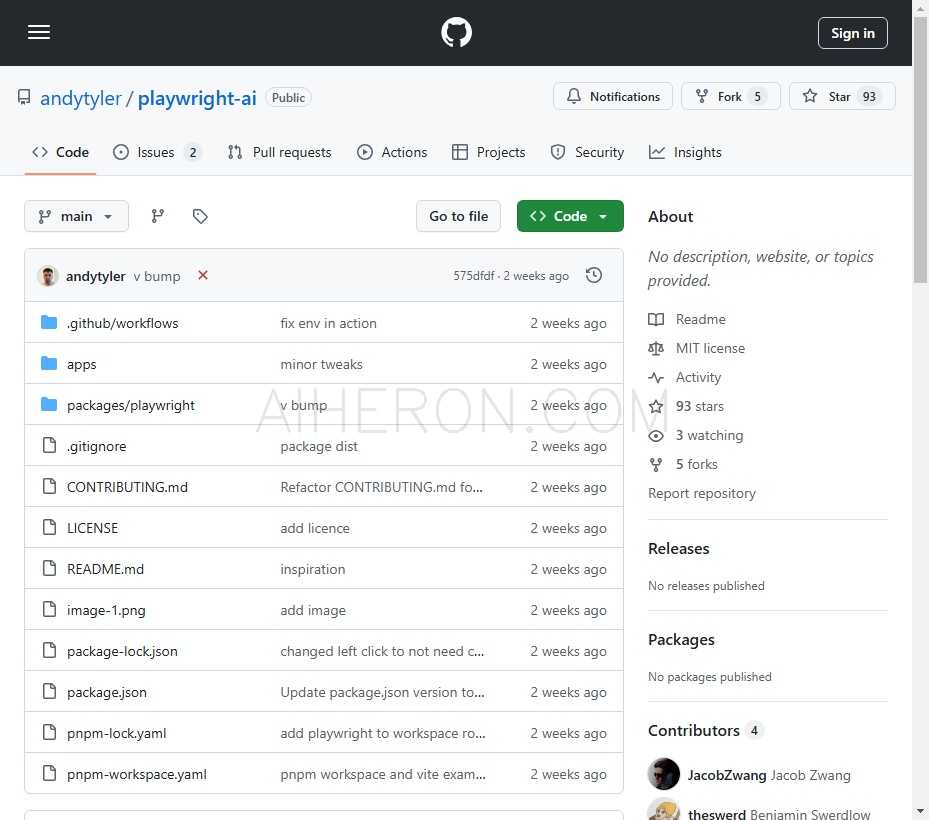Open 'add licence' commit message
This screenshot has height=820, width=929.
coord(315,528)
